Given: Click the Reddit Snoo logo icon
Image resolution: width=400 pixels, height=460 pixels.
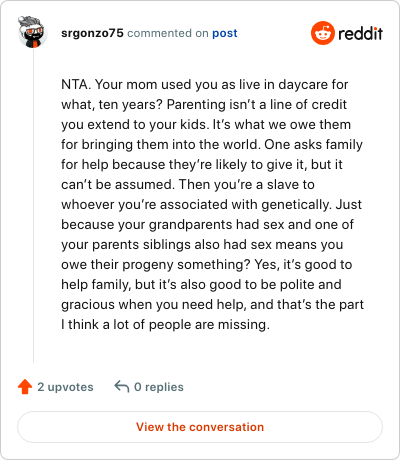Looking at the screenshot, I should 323,33.
